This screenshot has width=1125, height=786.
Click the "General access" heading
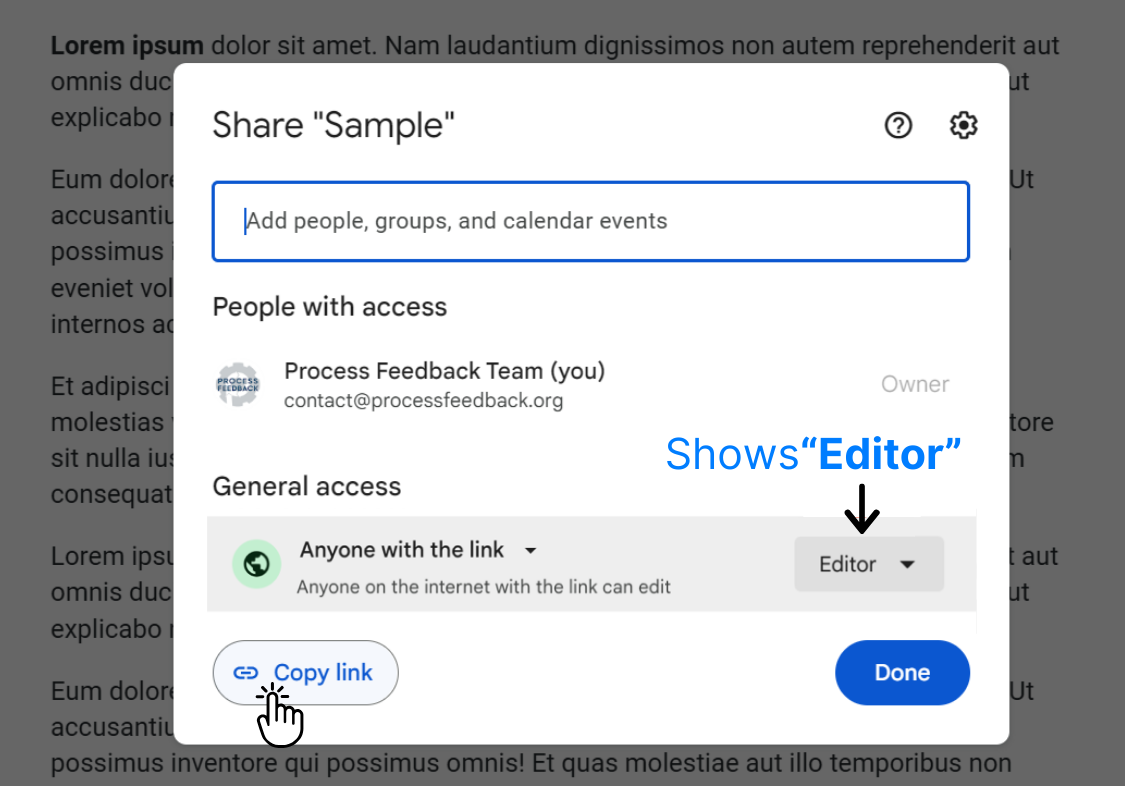(306, 487)
